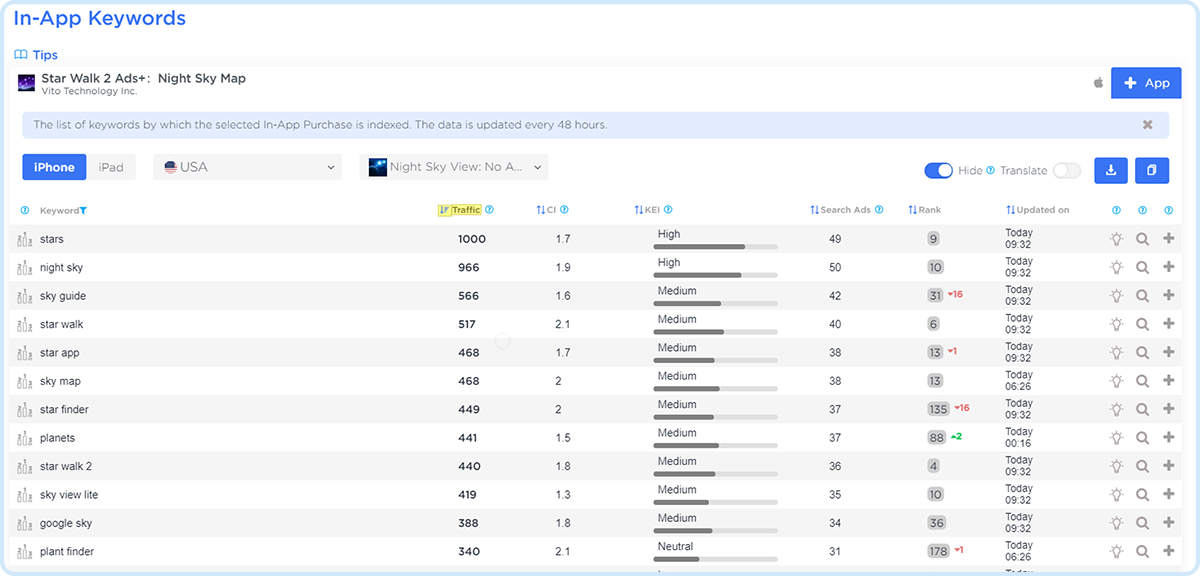Image resolution: width=1200 pixels, height=576 pixels.
Task: Open the Tips link
Action: 45,55
